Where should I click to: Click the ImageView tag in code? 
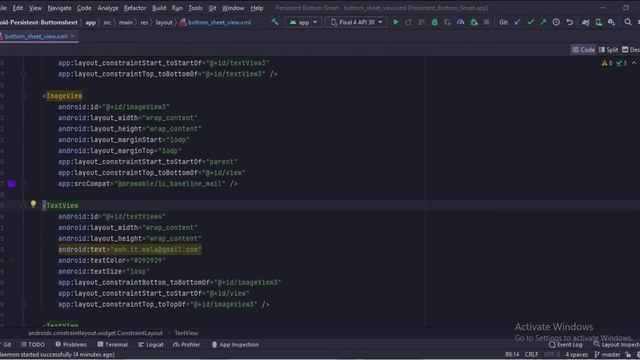64,96
